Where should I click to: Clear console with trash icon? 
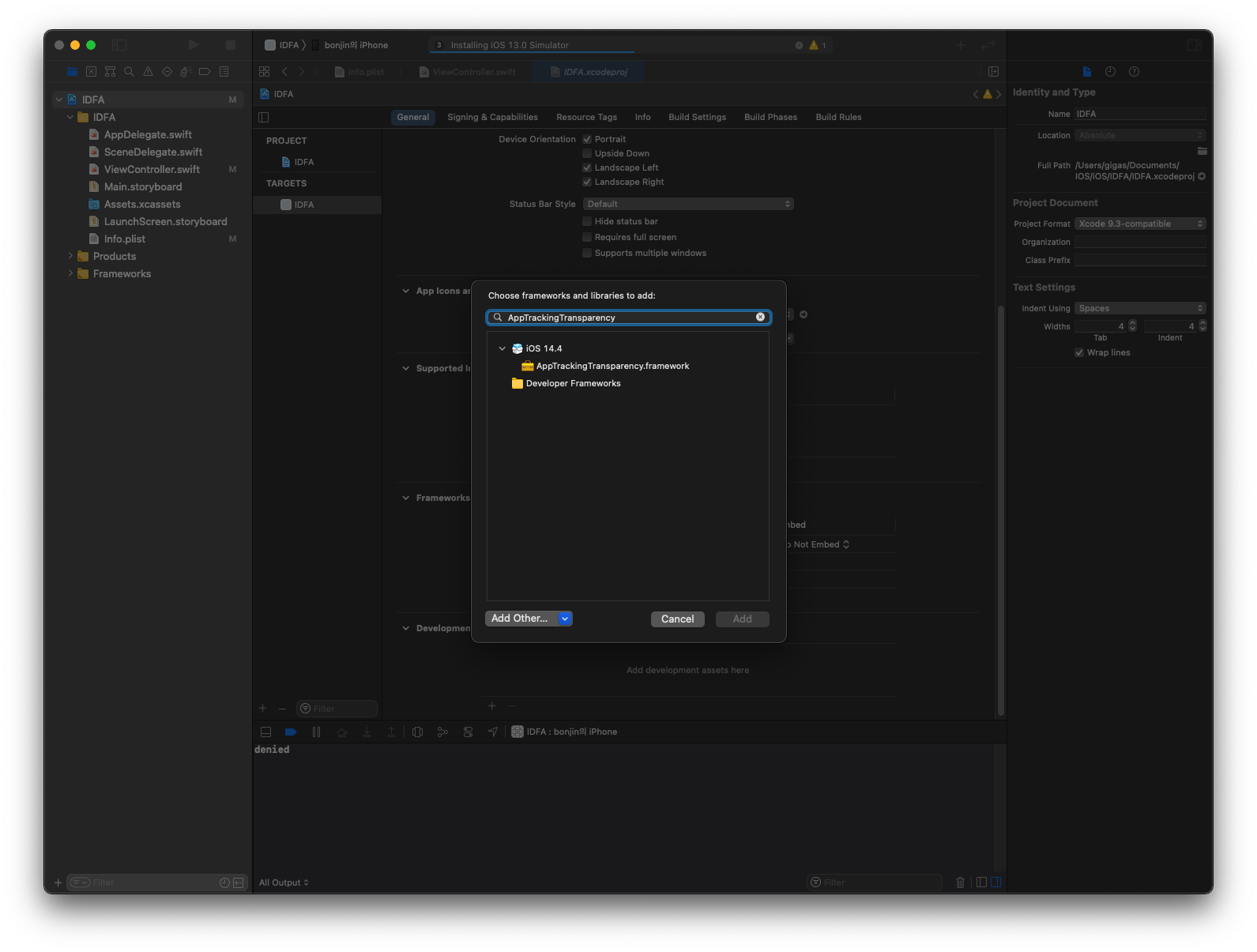(x=960, y=882)
